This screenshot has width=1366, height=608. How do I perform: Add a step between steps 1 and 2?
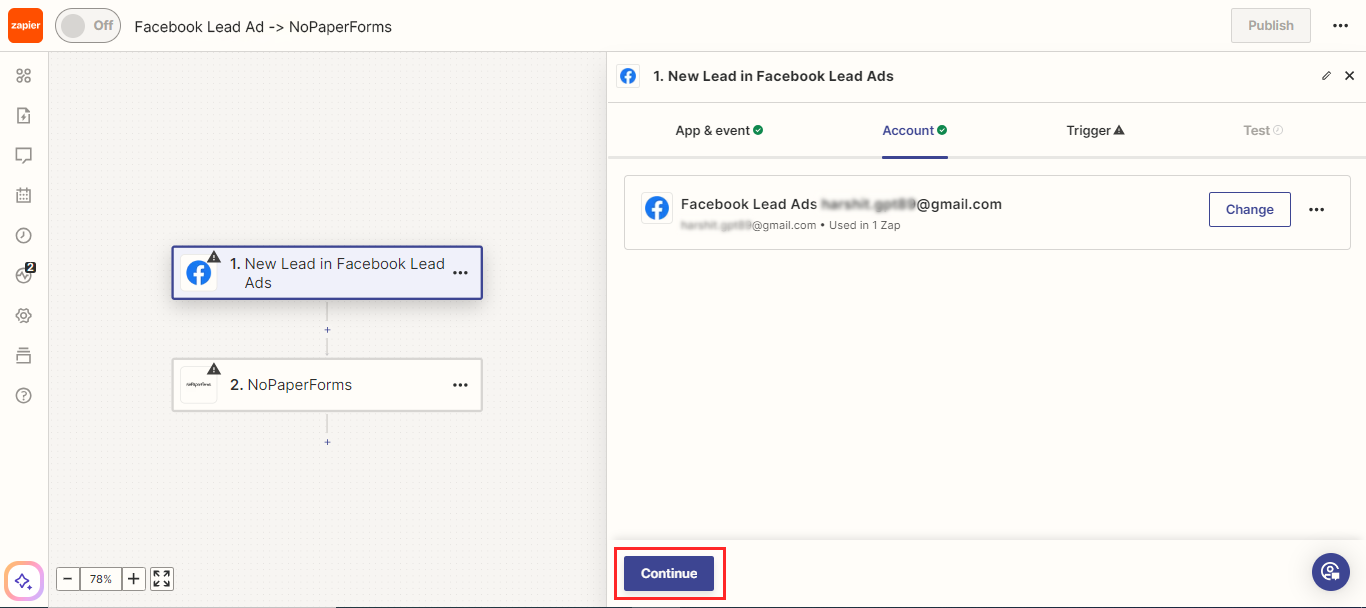[327, 330]
